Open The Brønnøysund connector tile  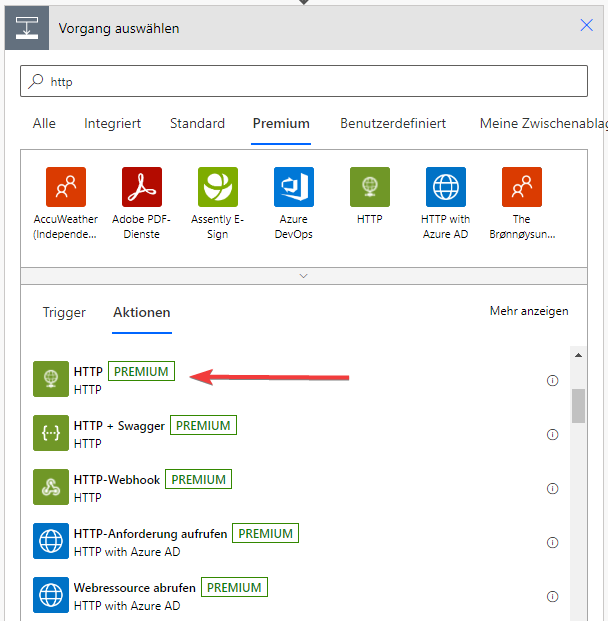(x=522, y=187)
